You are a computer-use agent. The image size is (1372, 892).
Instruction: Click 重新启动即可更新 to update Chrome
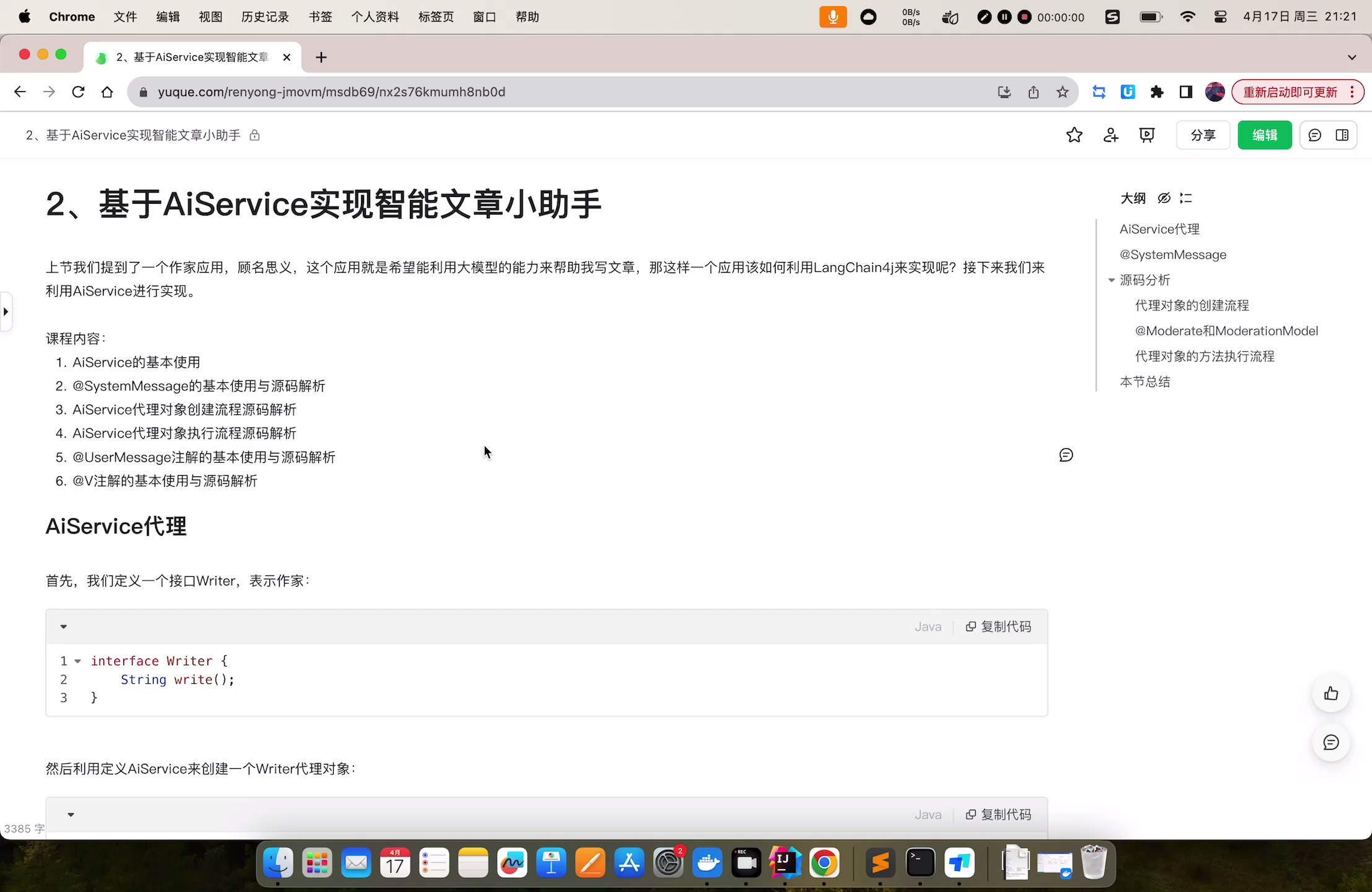coord(1289,91)
